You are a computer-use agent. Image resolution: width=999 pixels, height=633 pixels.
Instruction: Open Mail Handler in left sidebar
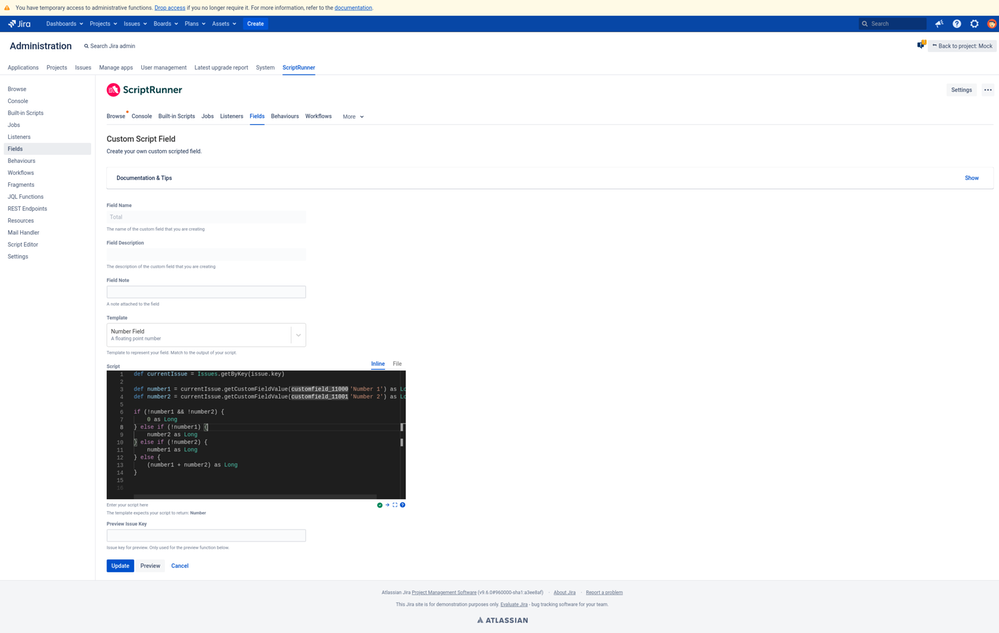(x=24, y=232)
